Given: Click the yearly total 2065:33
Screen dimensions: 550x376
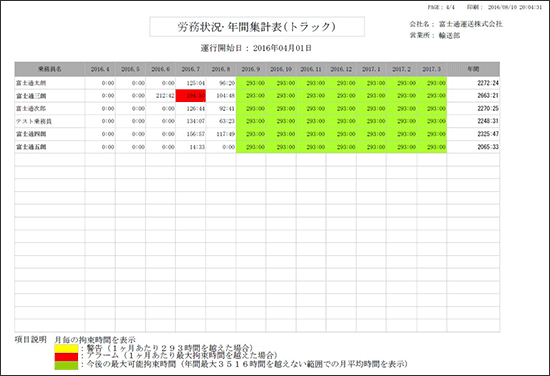Looking at the screenshot, I should pyautogui.click(x=488, y=147).
